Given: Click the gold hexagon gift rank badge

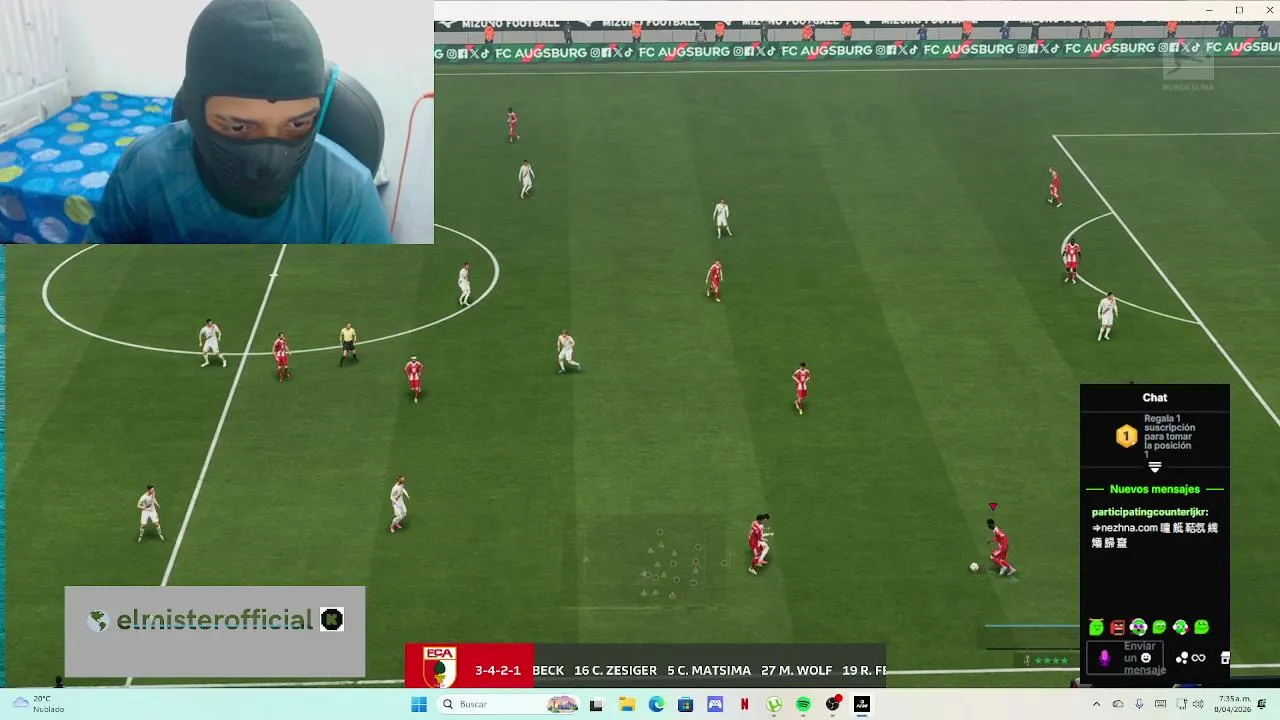Looking at the screenshot, I should click(1126, 437).
